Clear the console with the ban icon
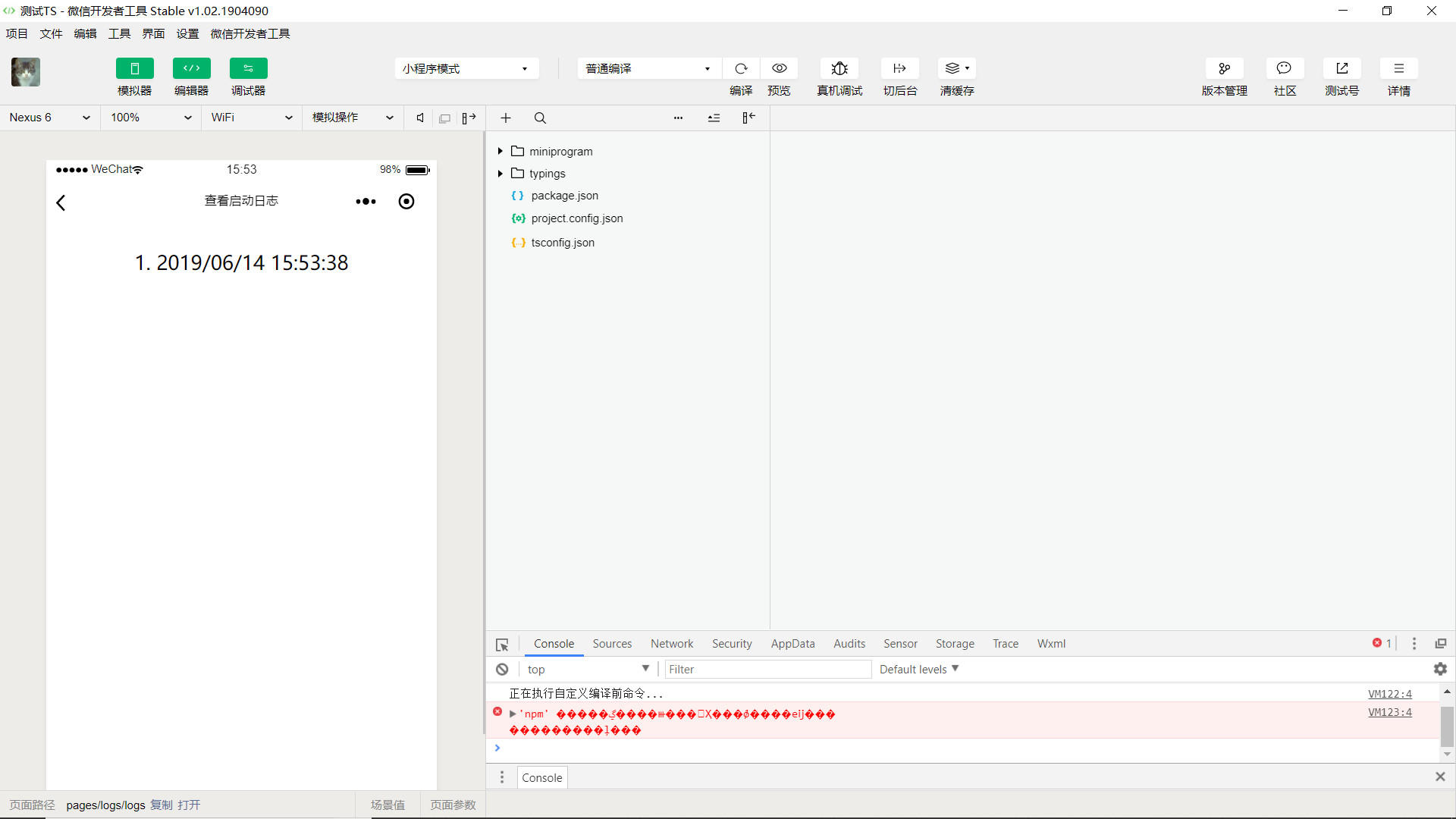This screenshot has height=819, width=1456. tap(502, 669)
